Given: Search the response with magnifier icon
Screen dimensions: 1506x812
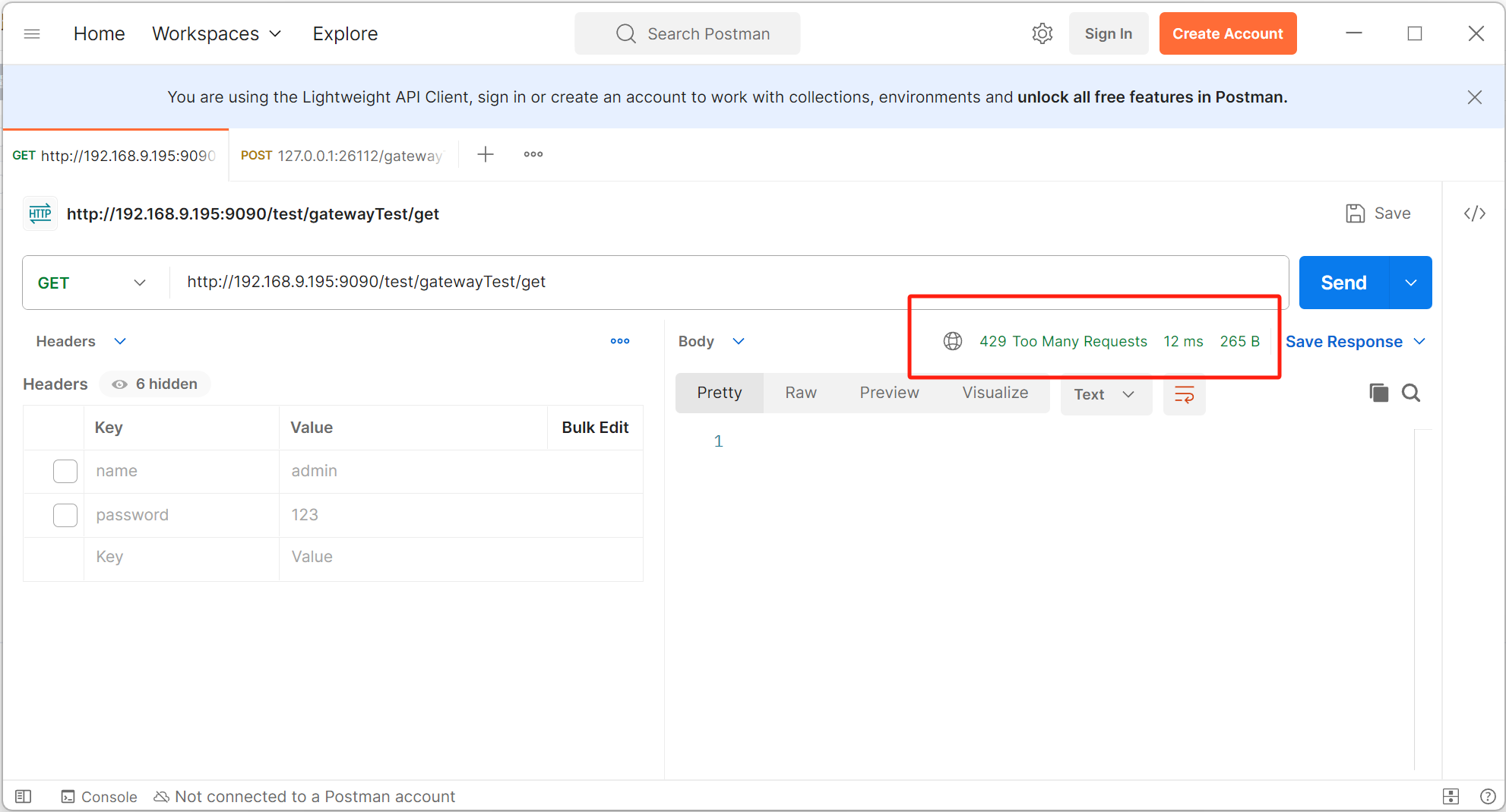Looking at the screenshot, I should pyautogui.click(x=1411, y=393).
